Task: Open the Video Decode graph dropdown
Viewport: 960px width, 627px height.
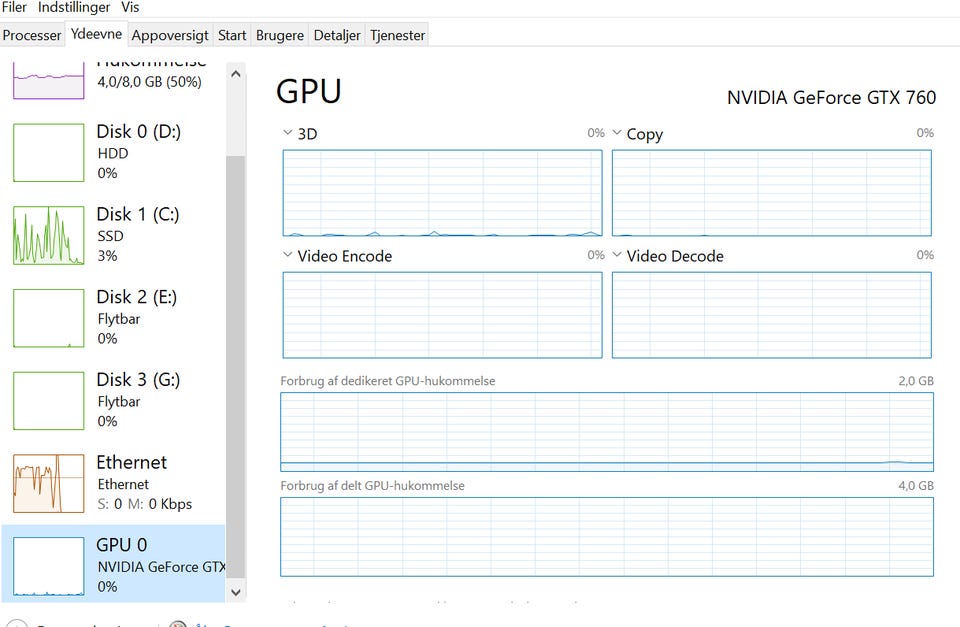Action: pos(617,255)
